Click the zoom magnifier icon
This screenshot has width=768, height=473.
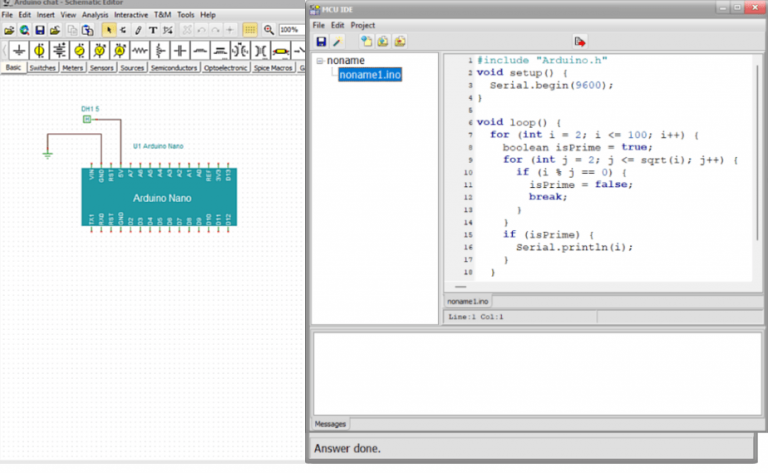coord(268,30)
